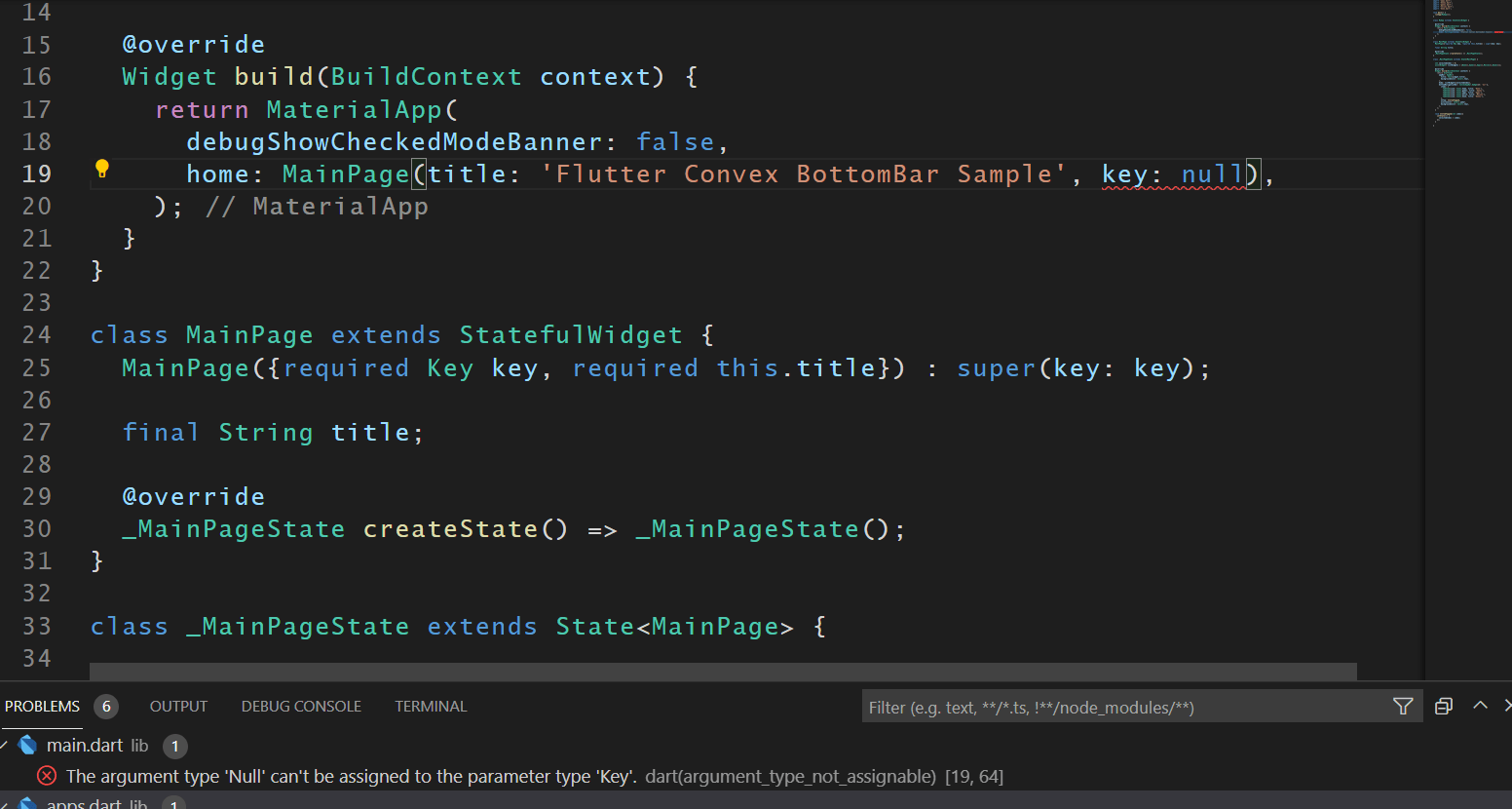This screenshot has width=1512, height=809.
Task: Click the open-problems-in-editor icon beside the filter box
Action: click(1443, 705)
